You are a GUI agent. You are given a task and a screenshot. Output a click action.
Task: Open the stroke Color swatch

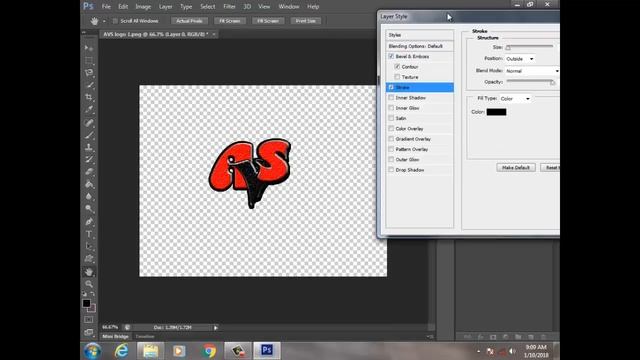496,112
